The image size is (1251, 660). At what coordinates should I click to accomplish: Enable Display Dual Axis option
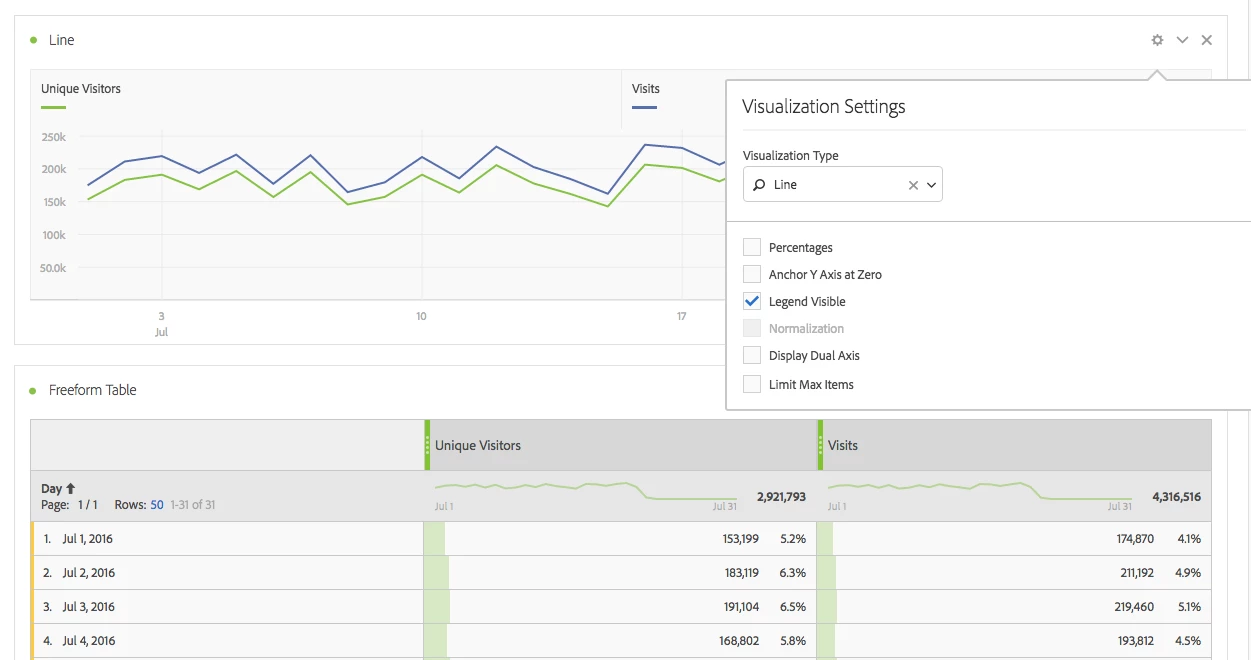752,355
